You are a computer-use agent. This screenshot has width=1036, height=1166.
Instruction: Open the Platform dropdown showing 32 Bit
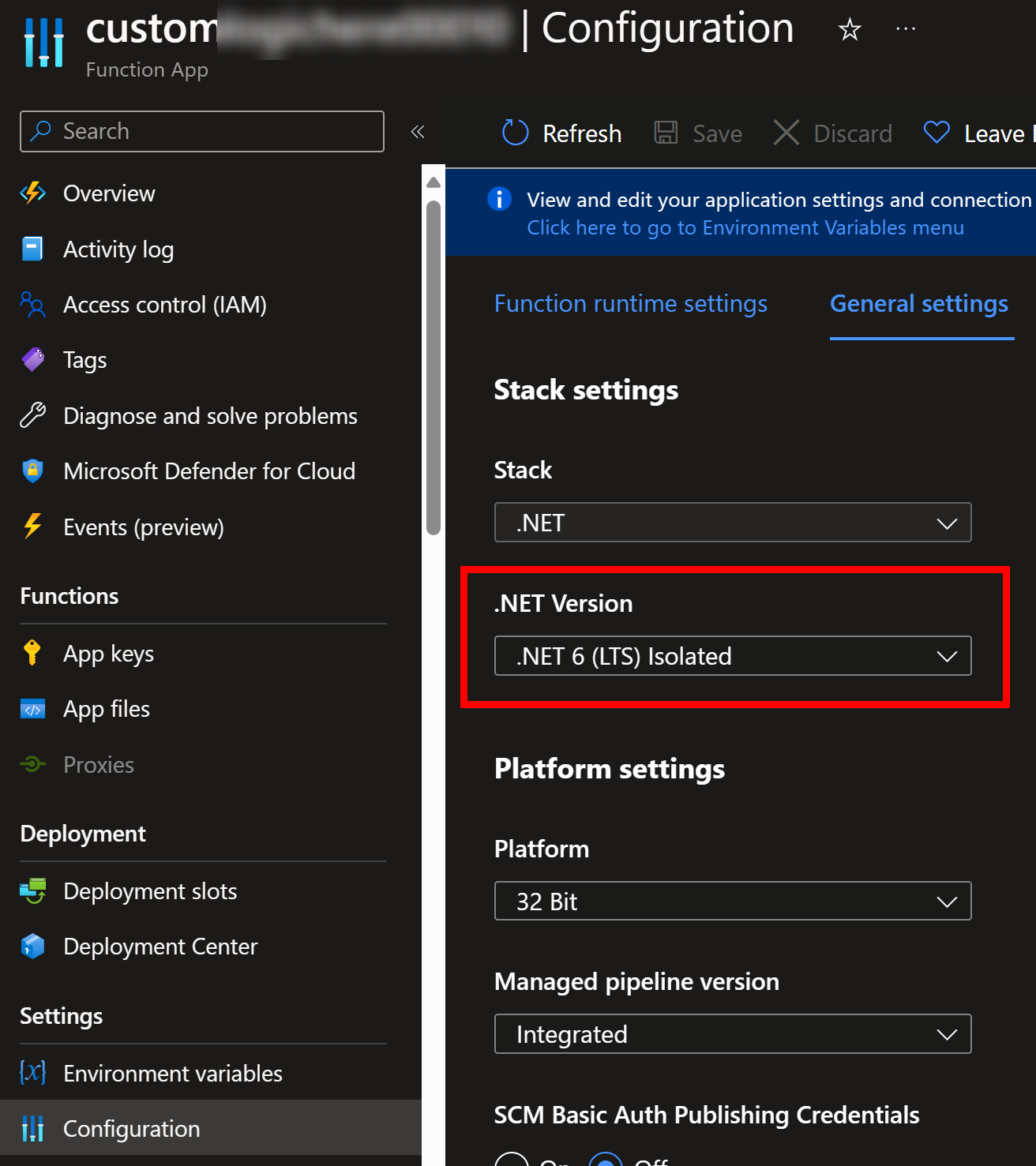733,902
